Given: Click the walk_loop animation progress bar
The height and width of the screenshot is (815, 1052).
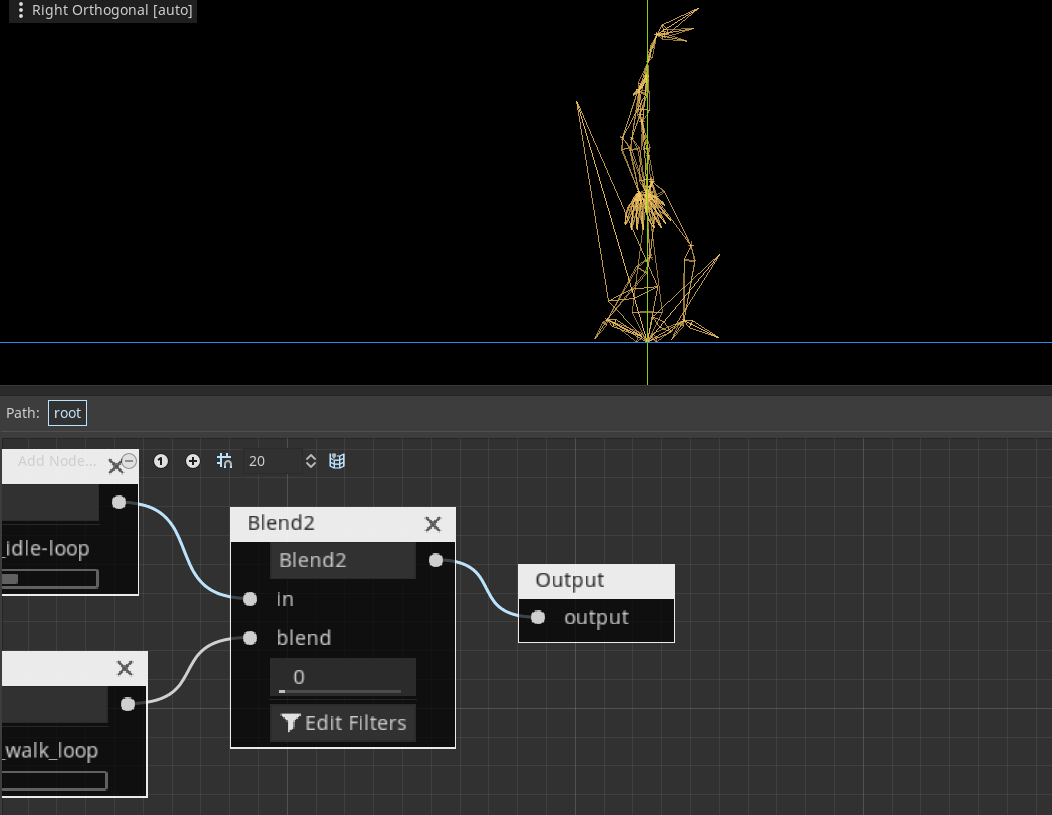Looking at the screenshot, I should [55, 780].
